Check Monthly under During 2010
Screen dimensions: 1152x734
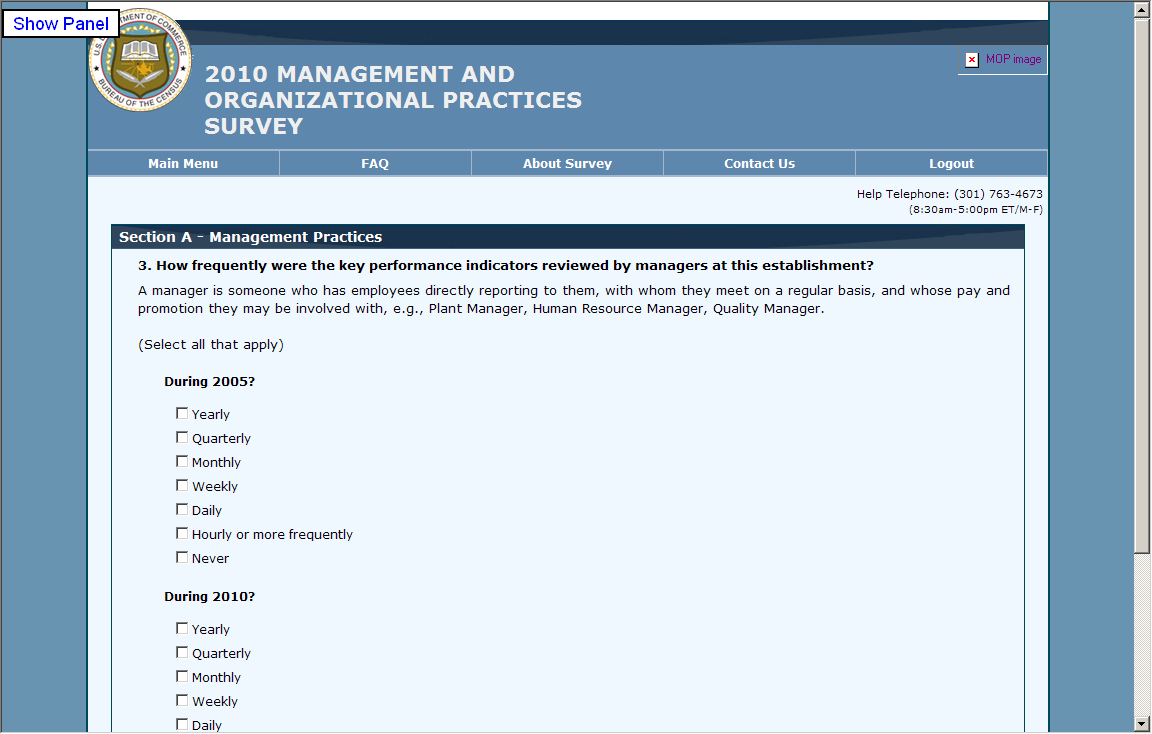[x=182, y=676]
